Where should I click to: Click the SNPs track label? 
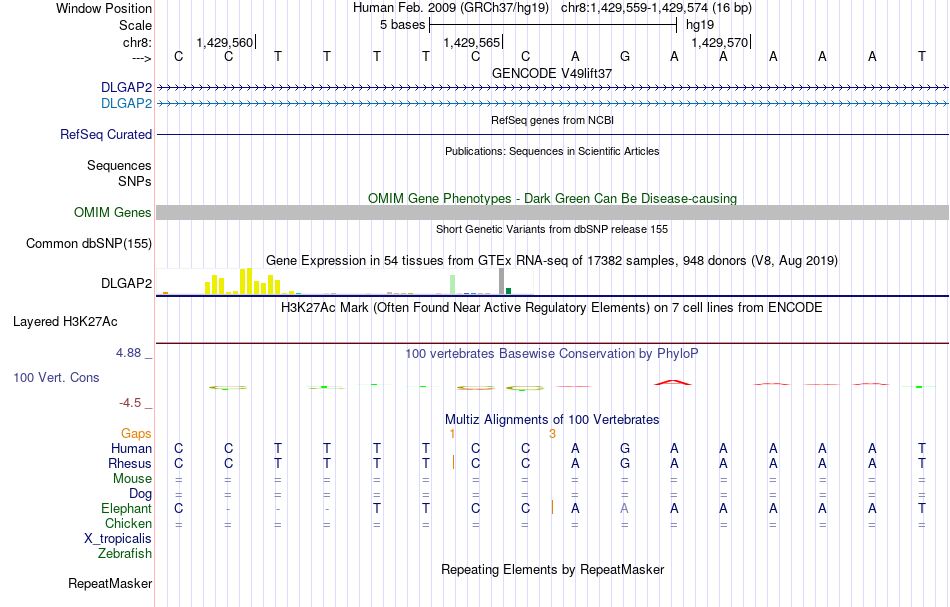click(135, 181)
